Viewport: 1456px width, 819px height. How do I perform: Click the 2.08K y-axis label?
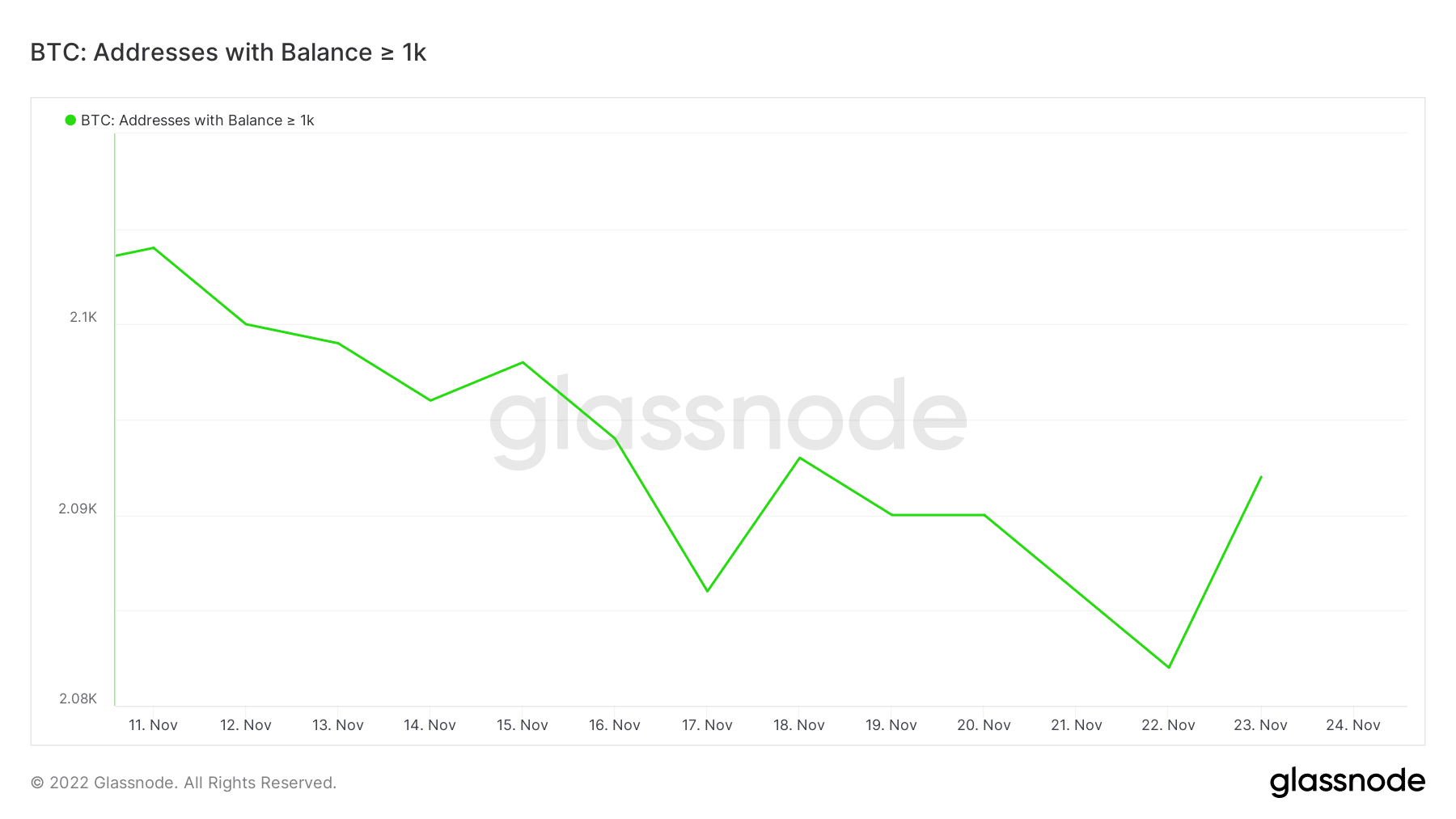click(78, 699)
